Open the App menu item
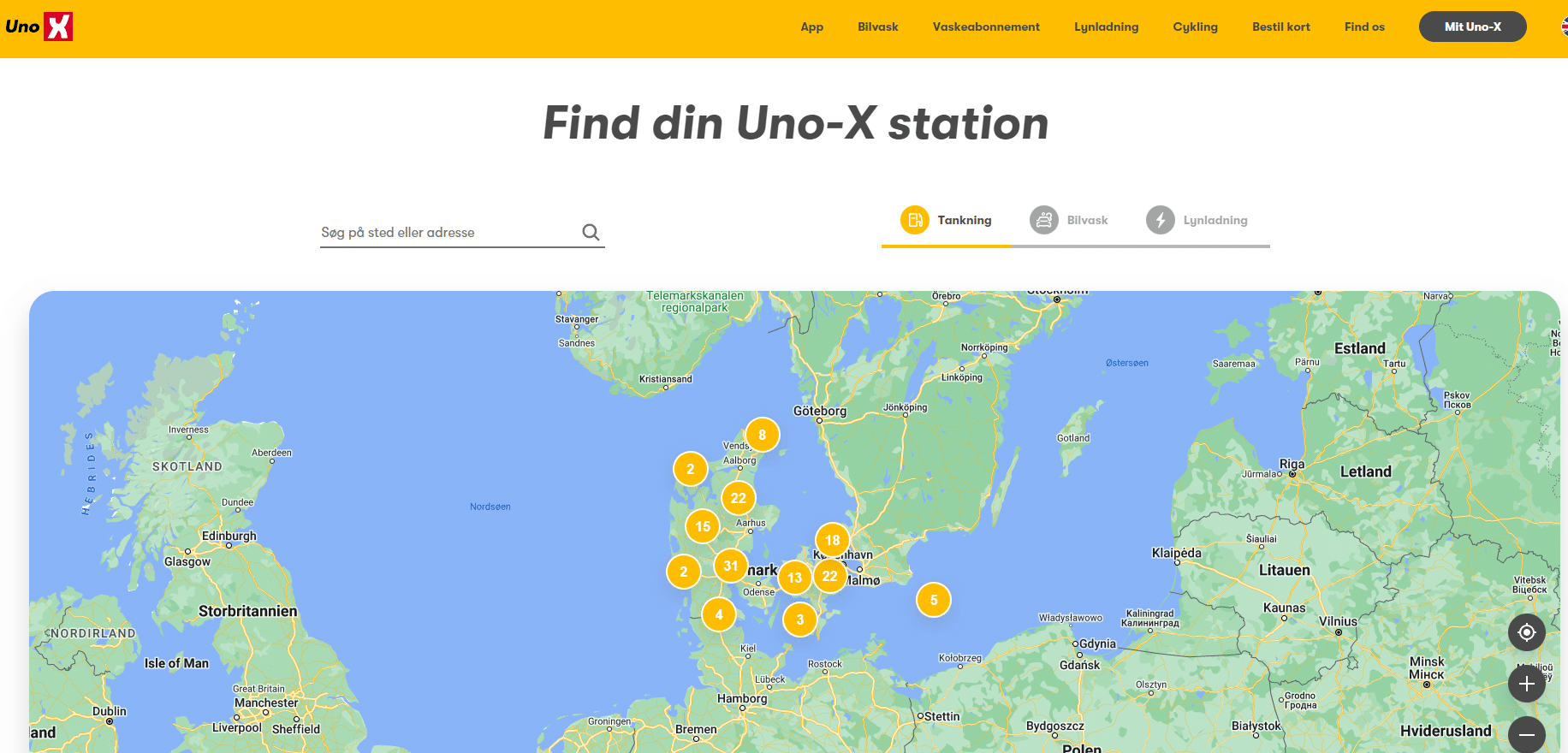Screen dimensions: 1568x753 tap(811, 27)
